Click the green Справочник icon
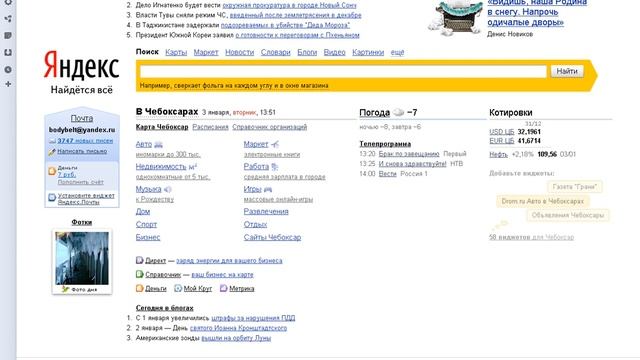Image resolution: width=640 pixels, height=360 pixels. click(140, 274)
